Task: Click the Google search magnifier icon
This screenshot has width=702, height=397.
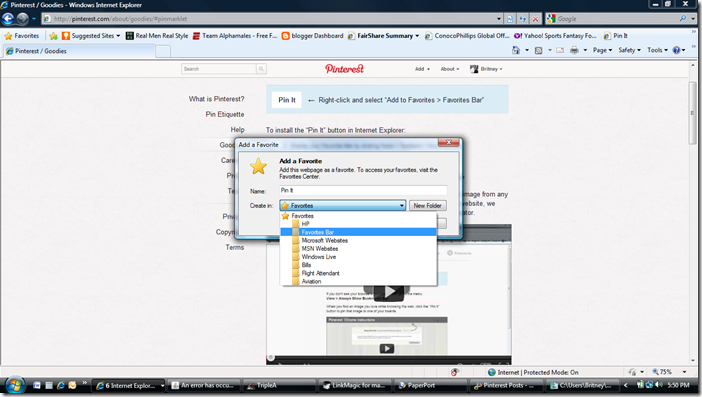Action: coord(682,18)
